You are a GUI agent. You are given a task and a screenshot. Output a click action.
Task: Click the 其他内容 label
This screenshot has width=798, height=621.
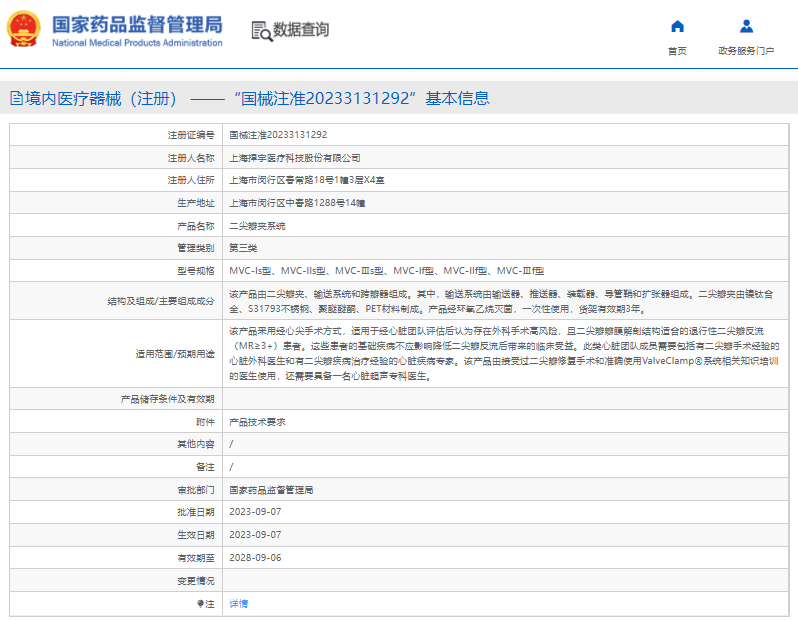(195, 444)
